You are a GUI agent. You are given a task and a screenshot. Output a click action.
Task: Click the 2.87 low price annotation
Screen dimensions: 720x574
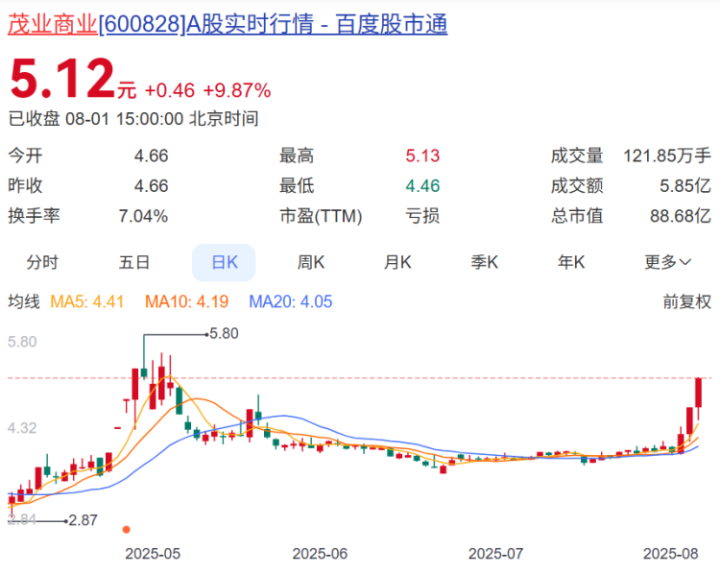[x=83, y=520]
